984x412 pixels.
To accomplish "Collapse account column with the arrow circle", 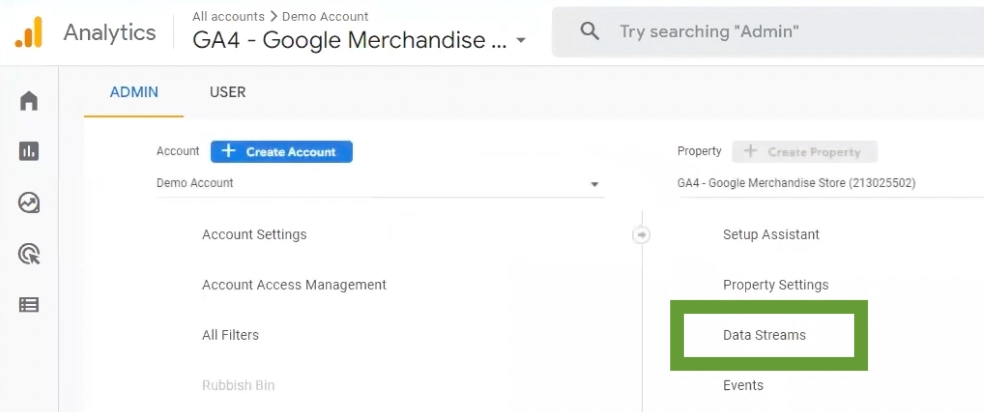I will click(641, 235).
